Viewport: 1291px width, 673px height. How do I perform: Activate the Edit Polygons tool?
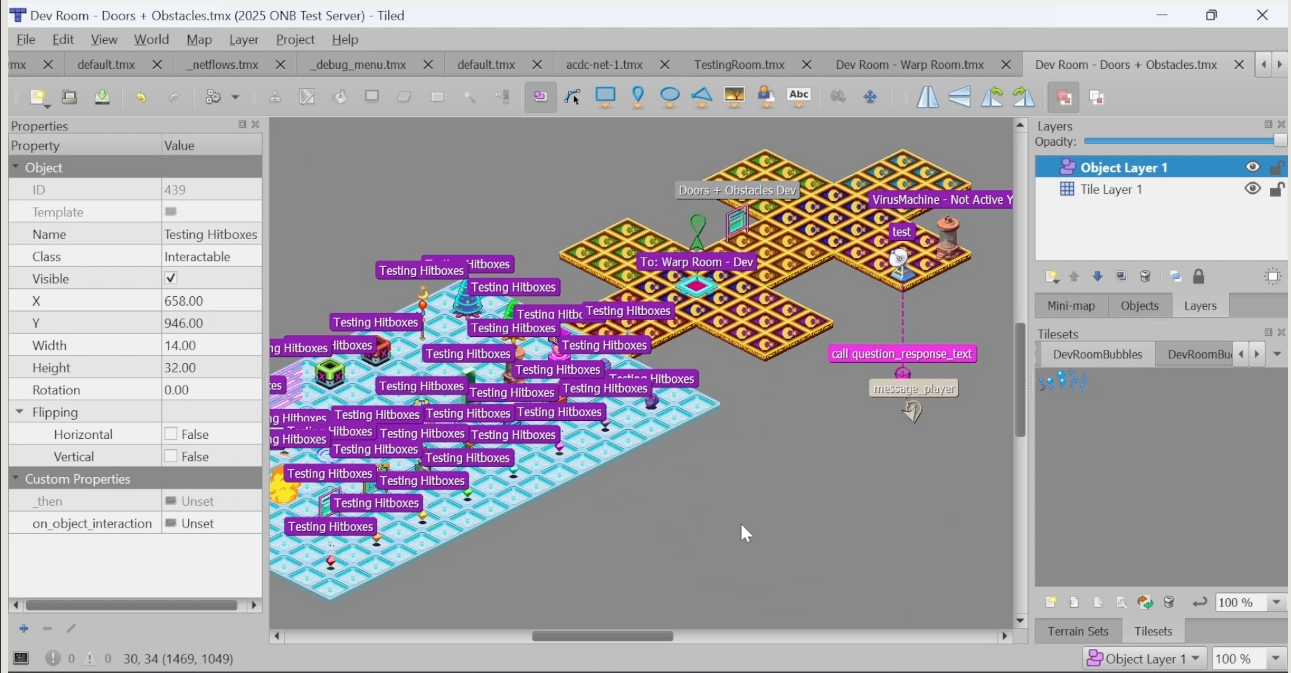pos(573,97)
